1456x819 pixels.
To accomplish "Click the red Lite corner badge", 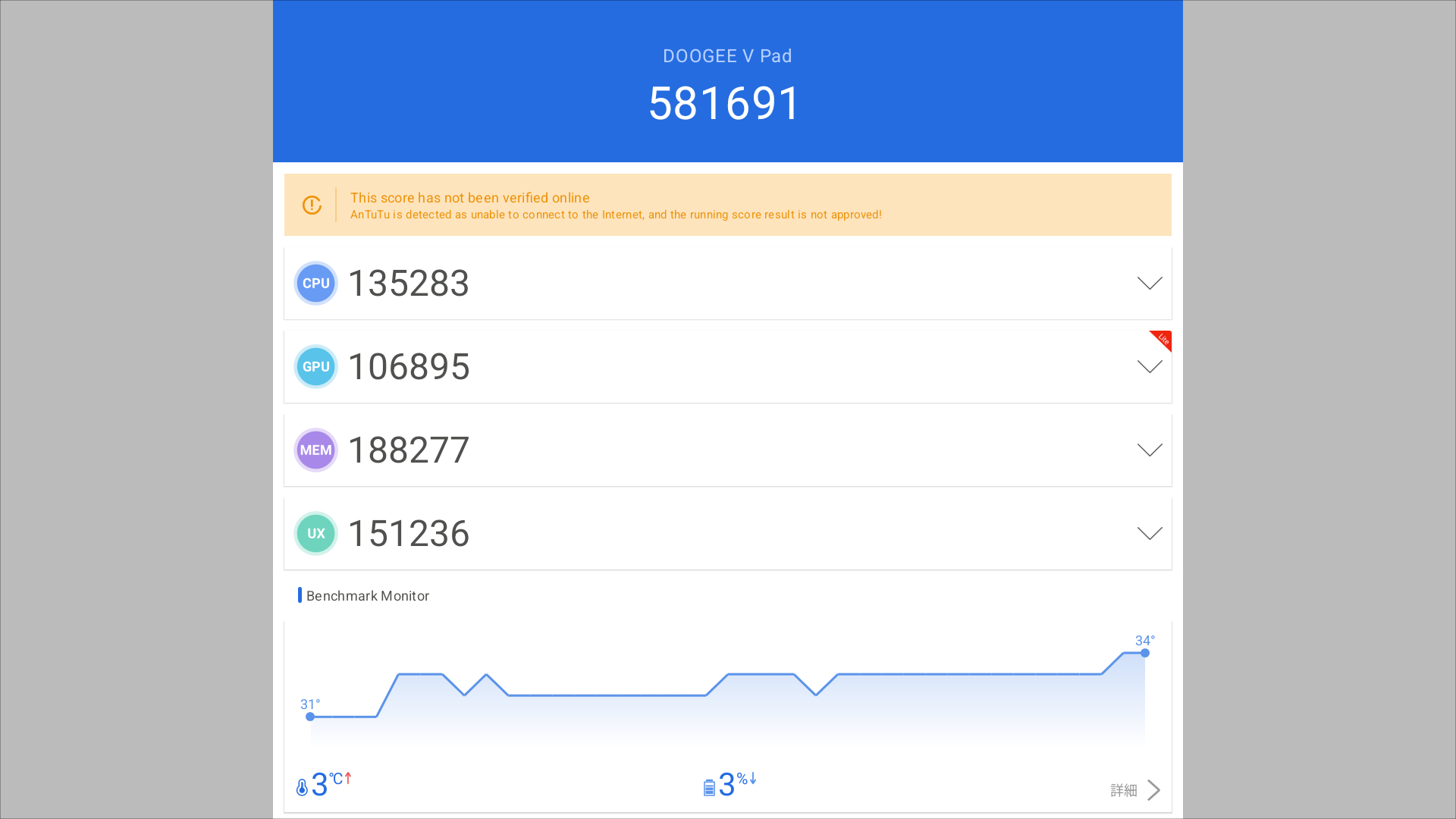I will coord(1163,339).
